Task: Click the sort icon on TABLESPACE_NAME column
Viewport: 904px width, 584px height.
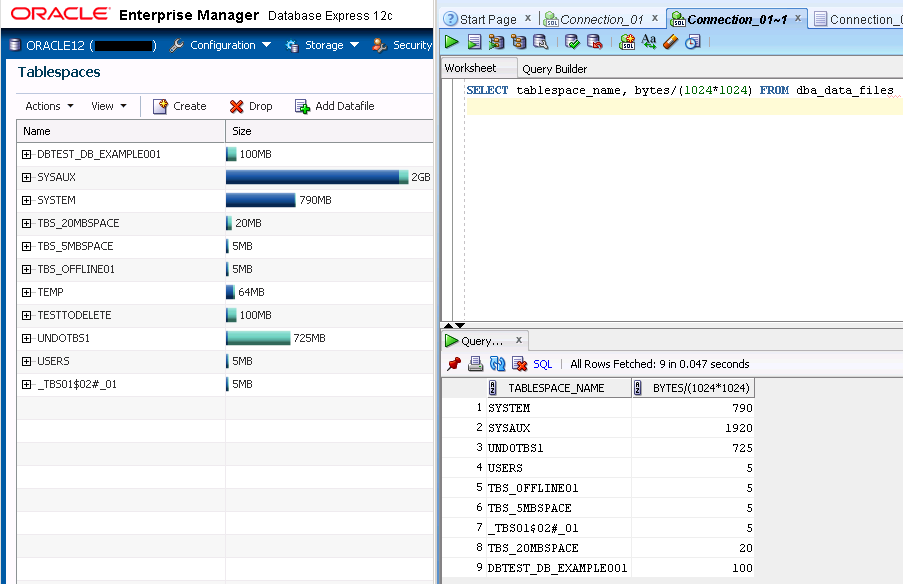Action: 492,388
